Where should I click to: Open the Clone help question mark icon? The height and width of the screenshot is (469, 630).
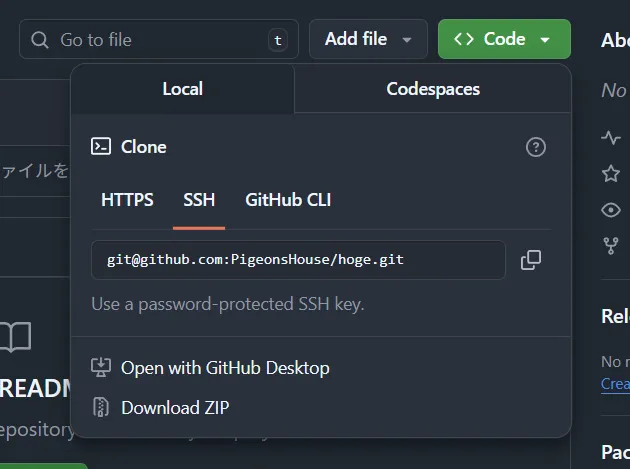(x=536, y=147)
